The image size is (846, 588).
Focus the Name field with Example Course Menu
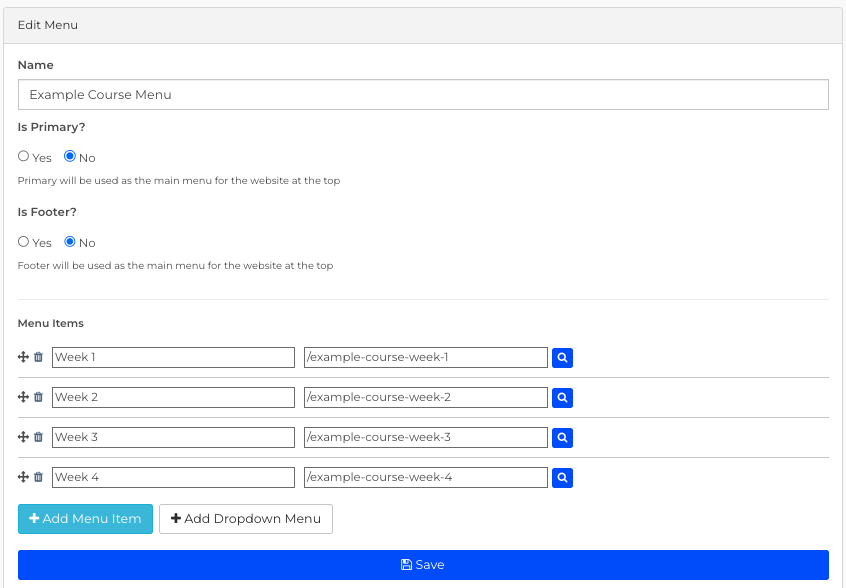pyautogui.click(x=423, y=94)
